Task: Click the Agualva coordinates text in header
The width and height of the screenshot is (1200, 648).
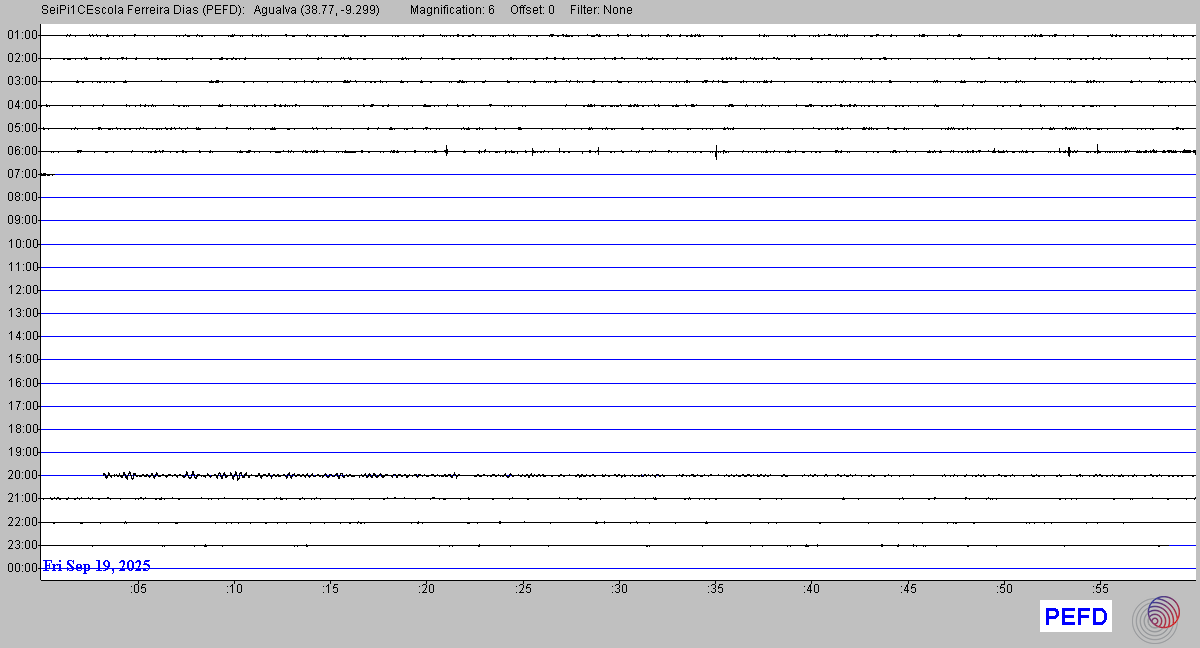Action: point(317,10)
